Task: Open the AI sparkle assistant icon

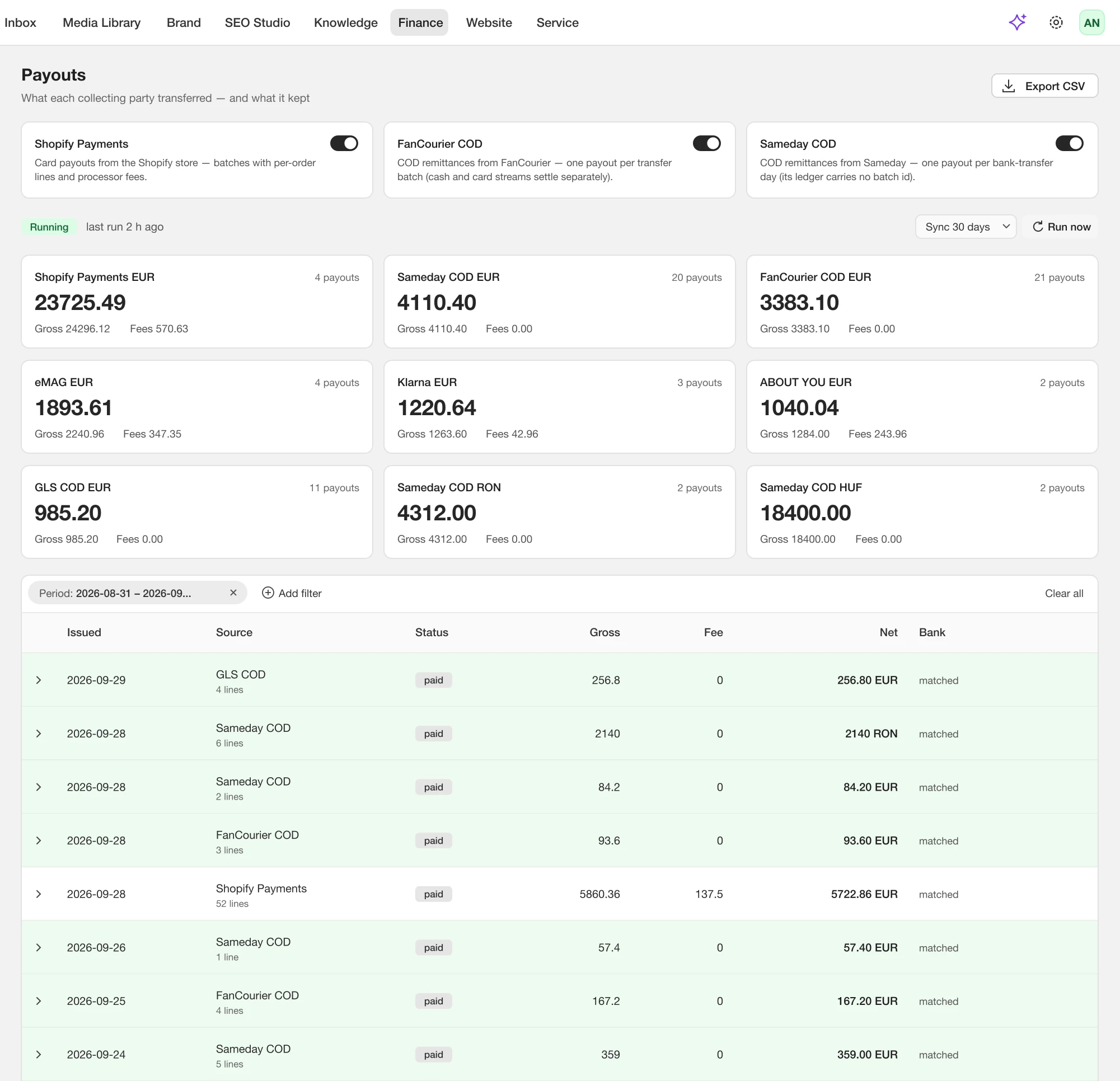Action: (1018, 22)
